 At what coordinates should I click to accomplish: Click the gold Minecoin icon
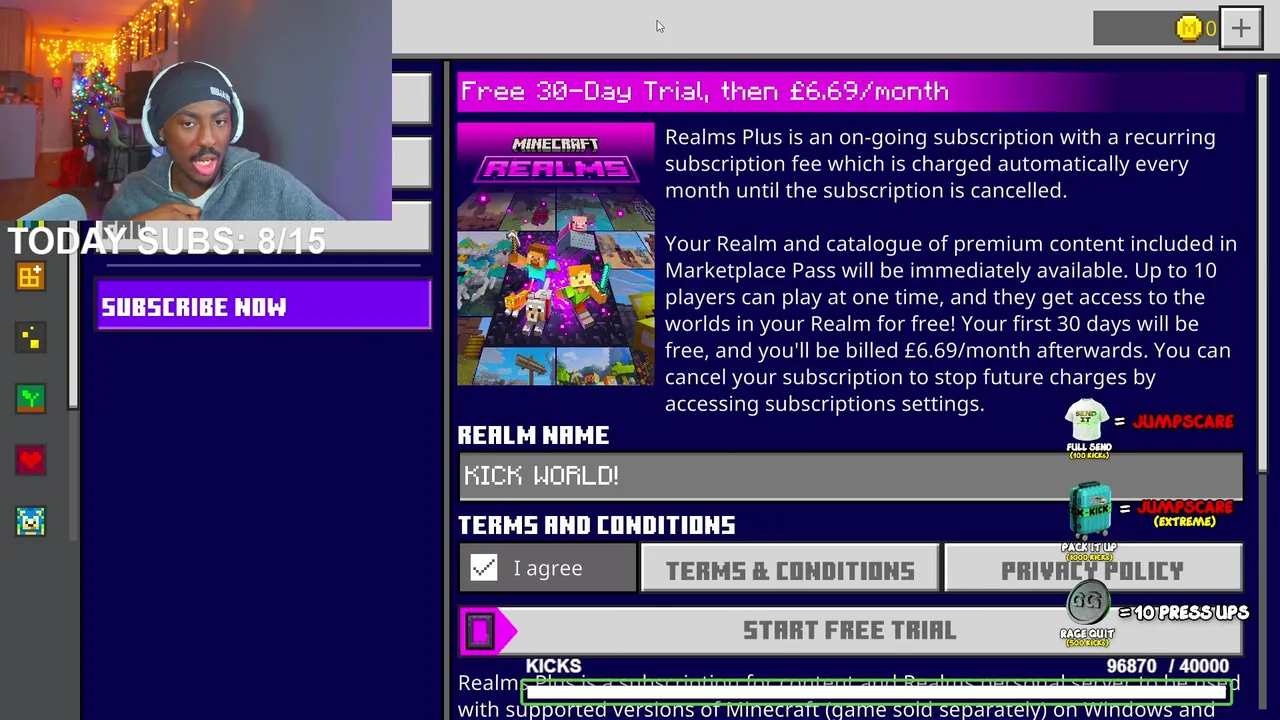pos(1188,28)
